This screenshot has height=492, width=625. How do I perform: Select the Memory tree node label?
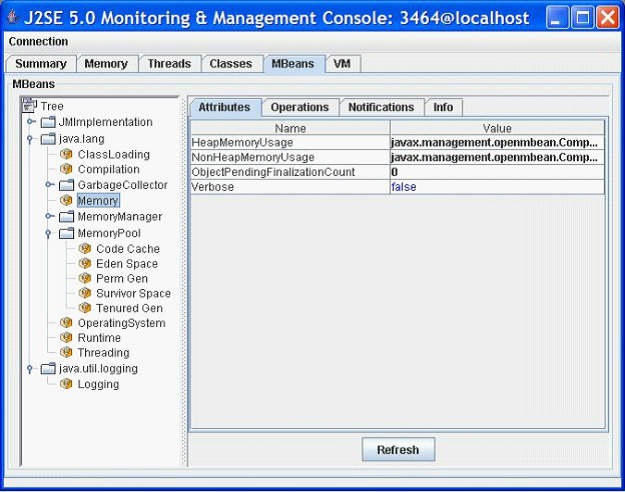[x=98, y=201]
